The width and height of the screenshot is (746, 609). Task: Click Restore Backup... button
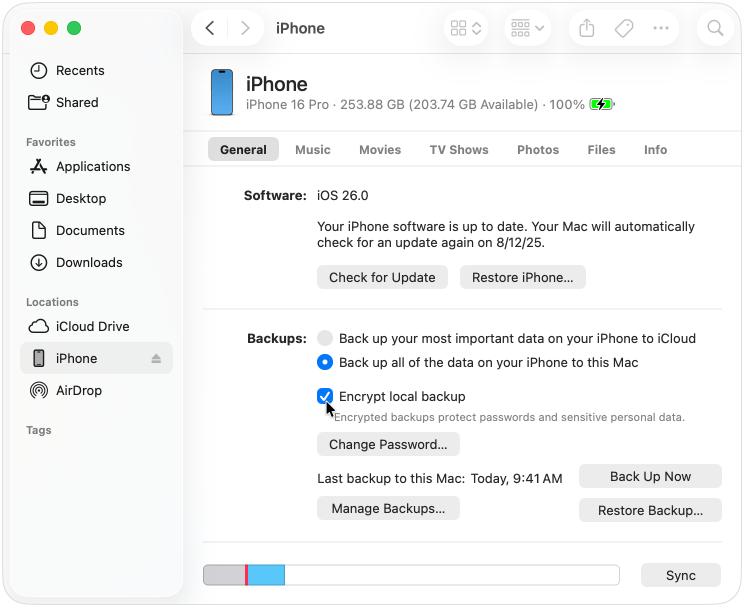650,510
